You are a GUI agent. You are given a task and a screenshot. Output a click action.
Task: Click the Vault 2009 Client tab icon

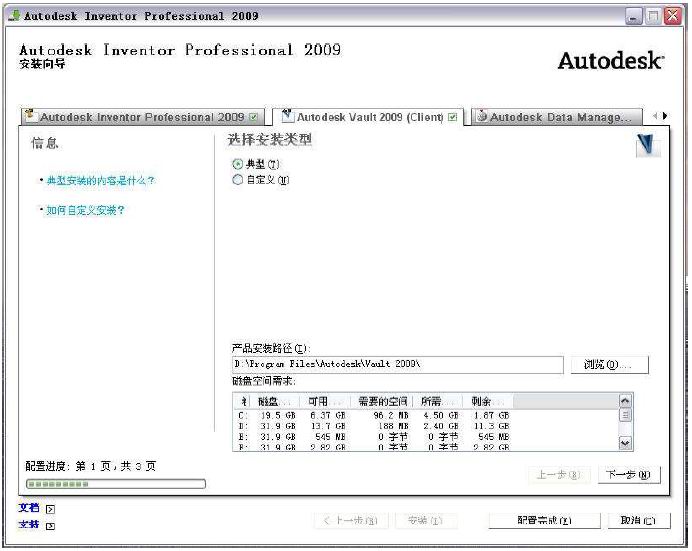tap(287, 116)
